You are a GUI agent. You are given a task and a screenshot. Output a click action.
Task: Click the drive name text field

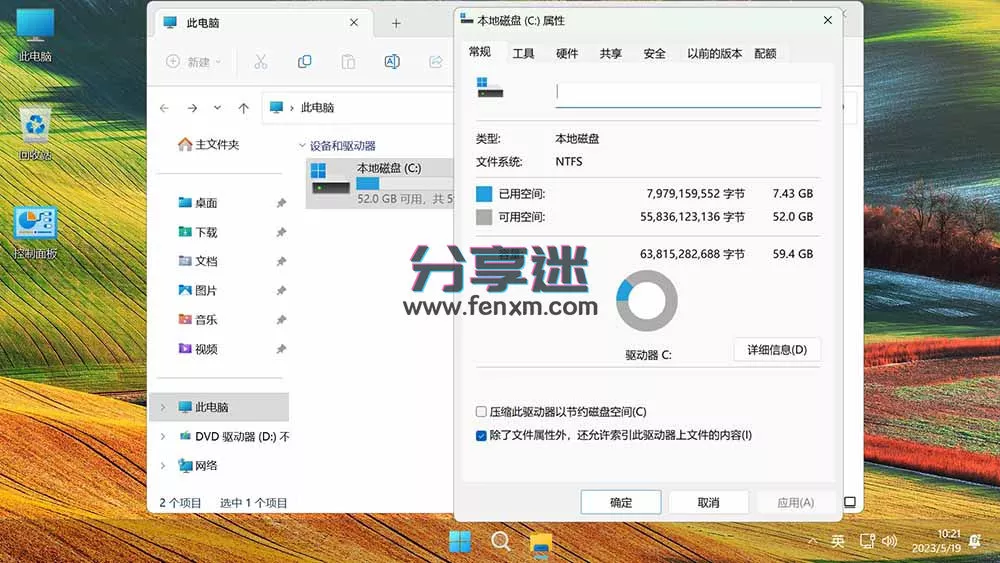(x=688, y=93)
